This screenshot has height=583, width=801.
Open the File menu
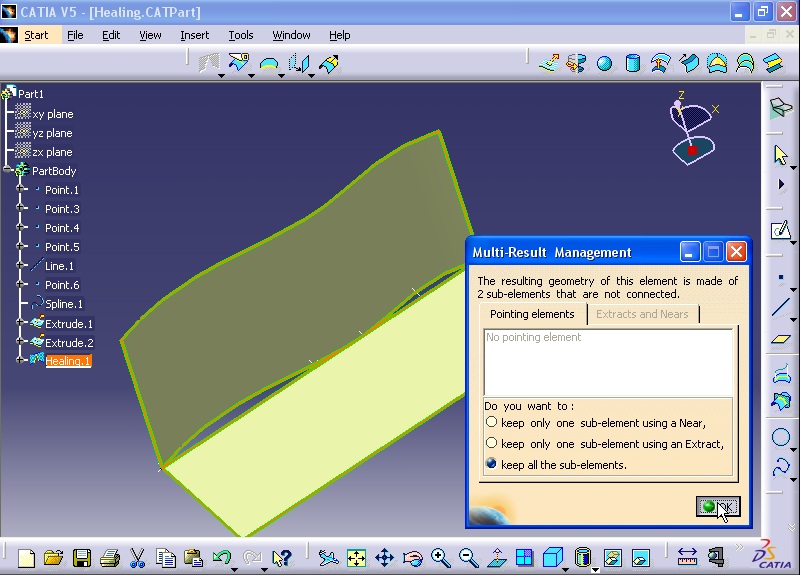click(x=75, y=35)
